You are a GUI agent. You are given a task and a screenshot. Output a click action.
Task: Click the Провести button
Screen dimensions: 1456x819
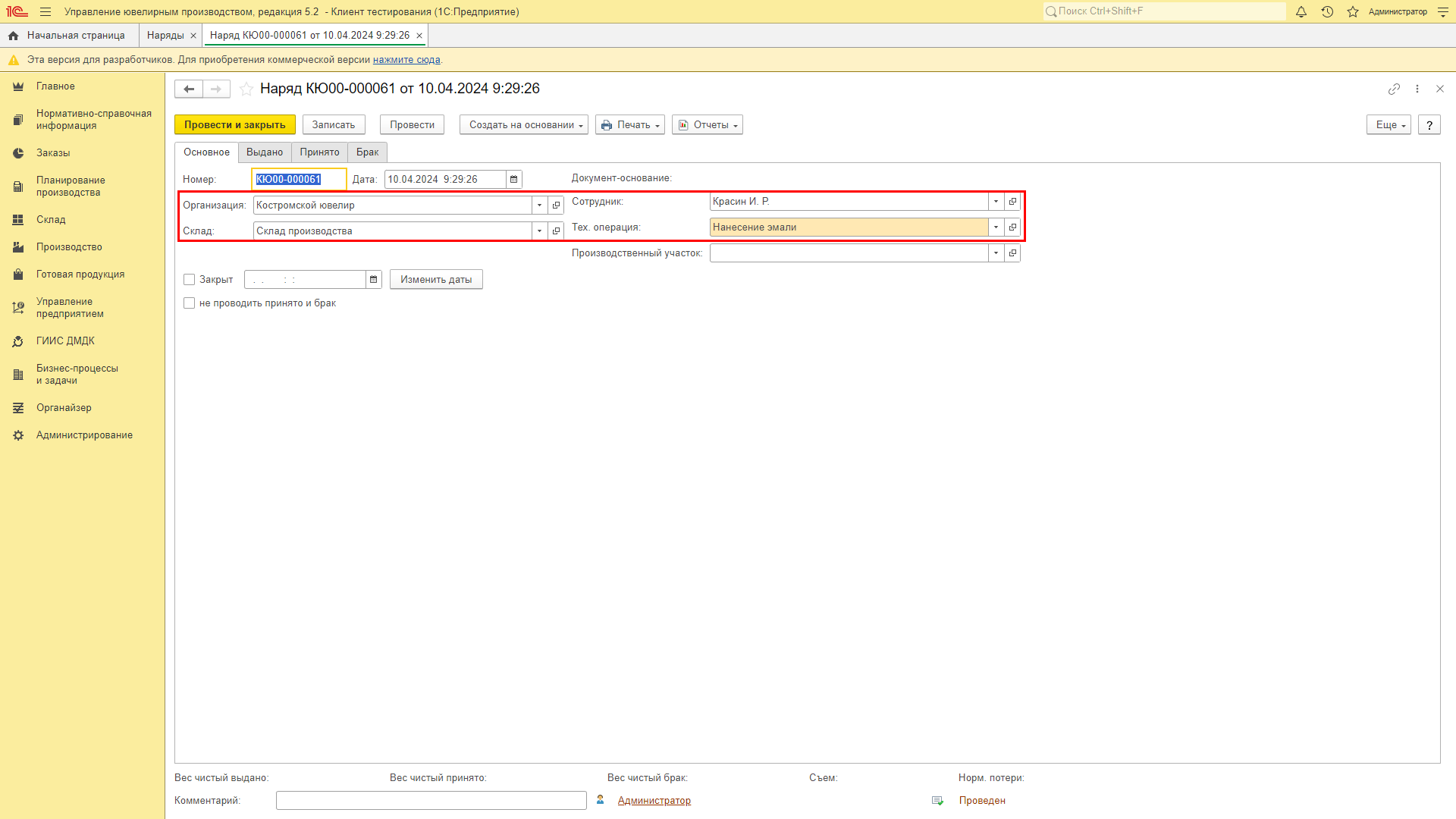pyautogui.click(x=413, y=125)
